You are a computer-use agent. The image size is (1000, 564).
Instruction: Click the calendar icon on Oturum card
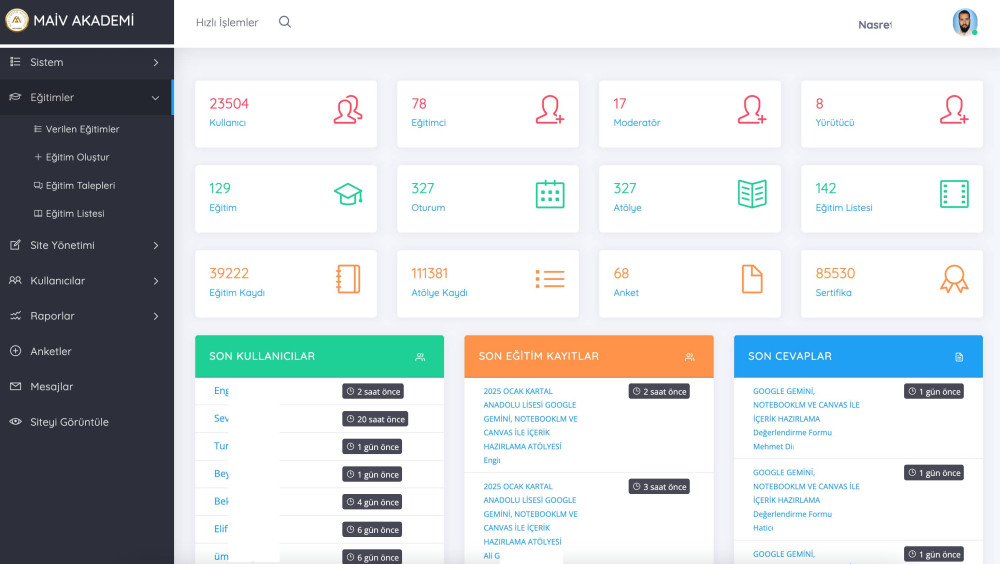550,194
